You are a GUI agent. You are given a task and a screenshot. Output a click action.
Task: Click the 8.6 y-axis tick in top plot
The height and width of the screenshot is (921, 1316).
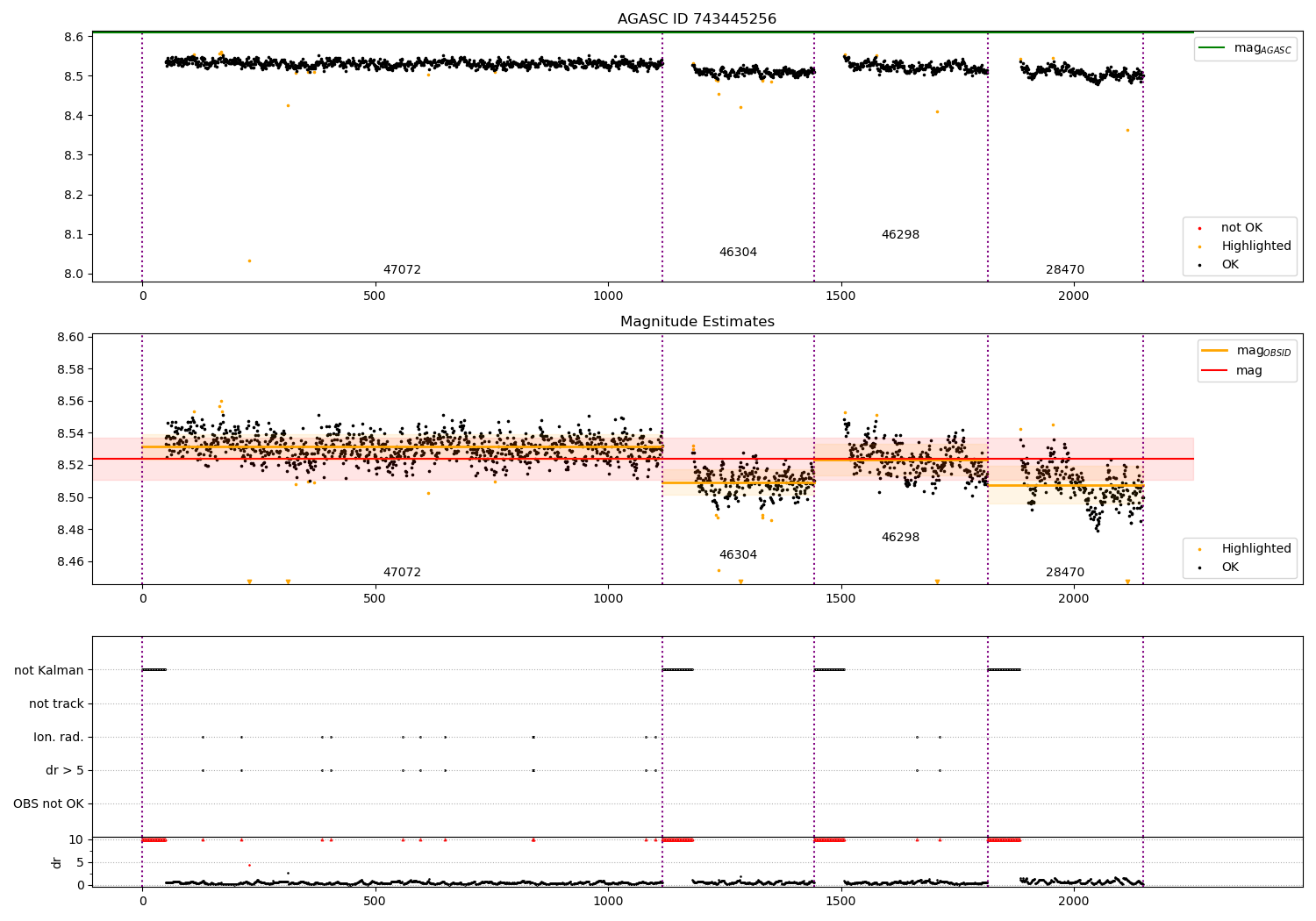pos(75,37)
